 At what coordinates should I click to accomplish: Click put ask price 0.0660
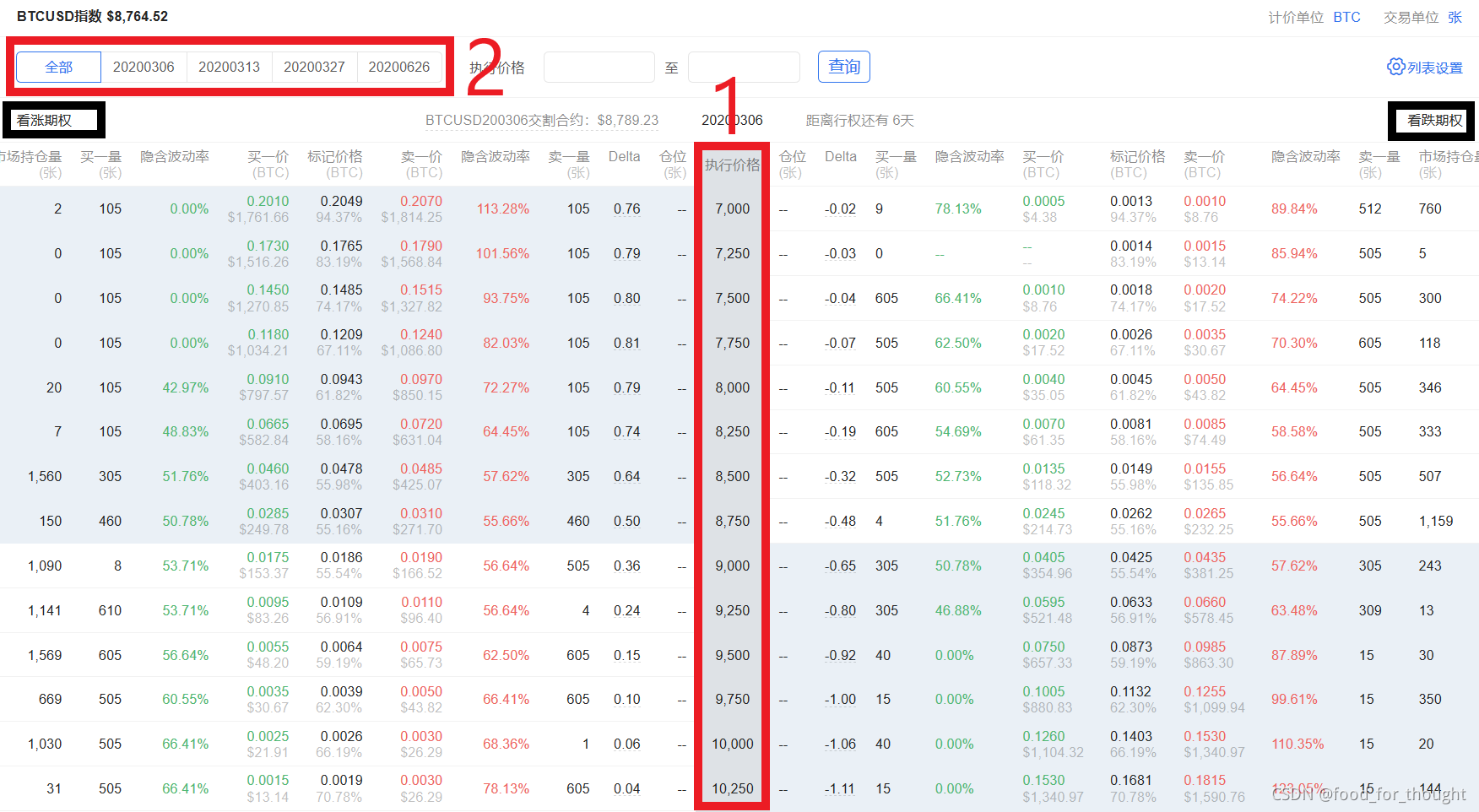pos(1205,602)
